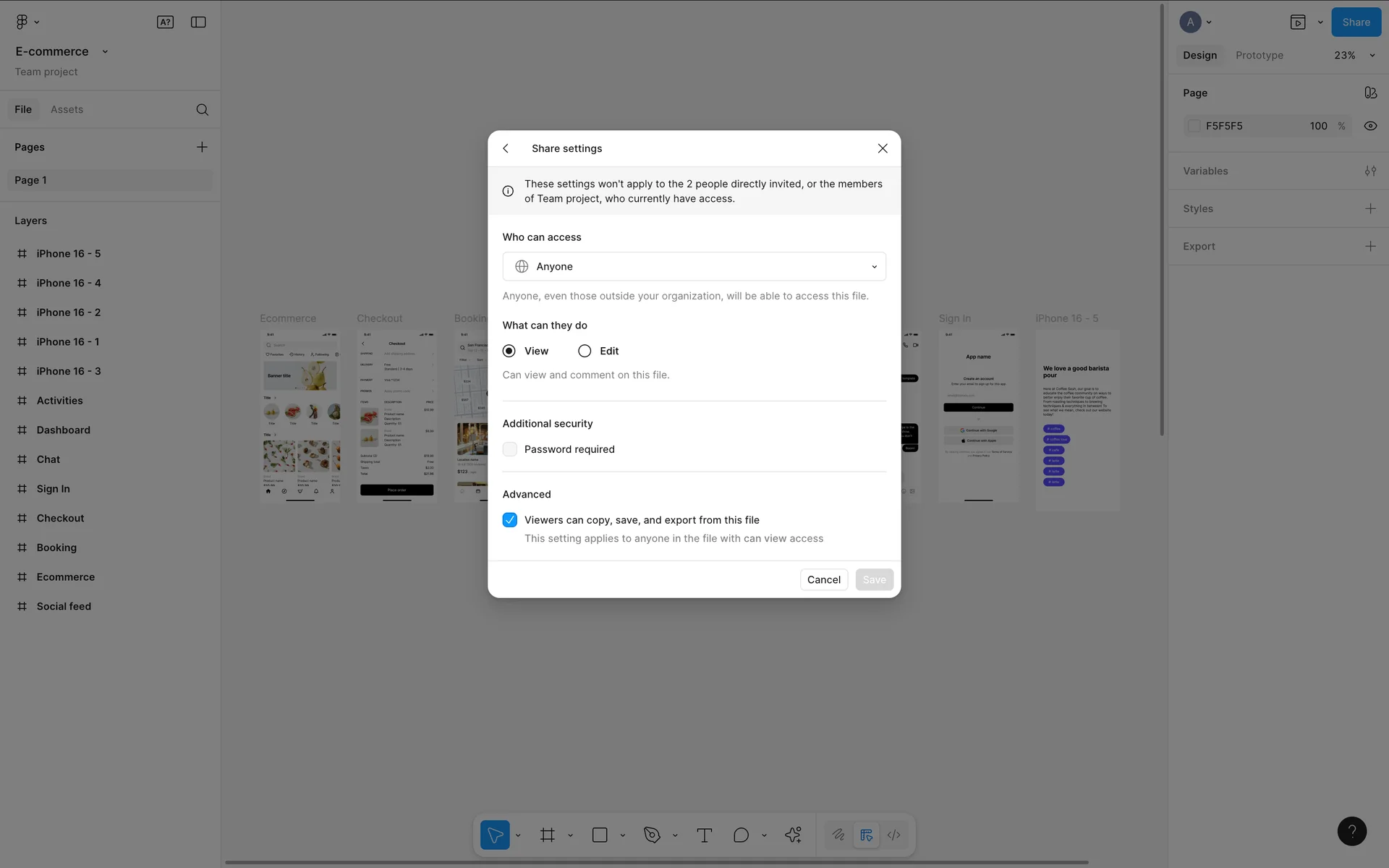This screenshot has width=1389, height=868.
Task: Open the 23% zoom dropdown
Action: tap(1354, 55)
